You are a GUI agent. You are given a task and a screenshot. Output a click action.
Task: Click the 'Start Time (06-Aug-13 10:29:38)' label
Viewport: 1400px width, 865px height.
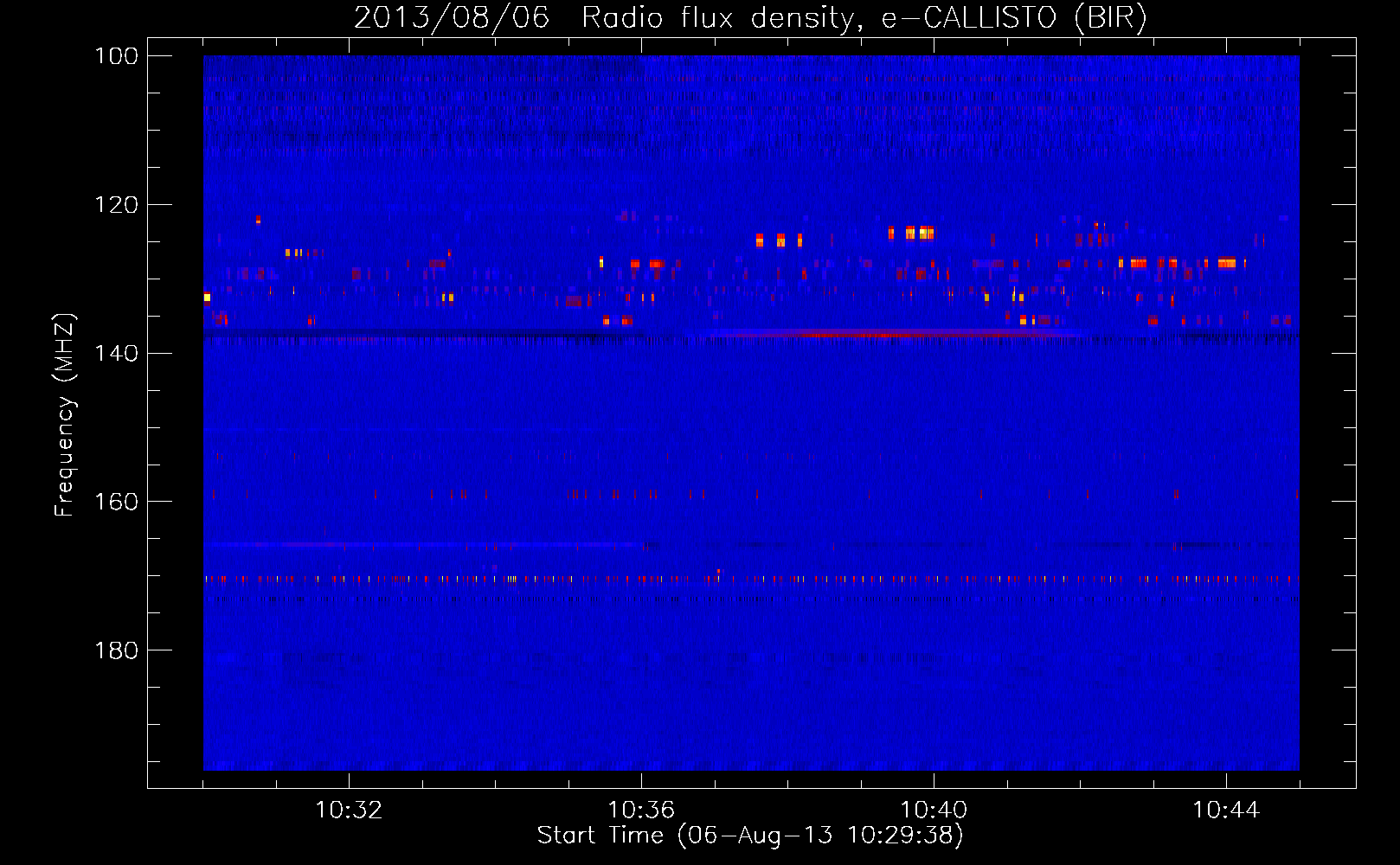(750, 836)
